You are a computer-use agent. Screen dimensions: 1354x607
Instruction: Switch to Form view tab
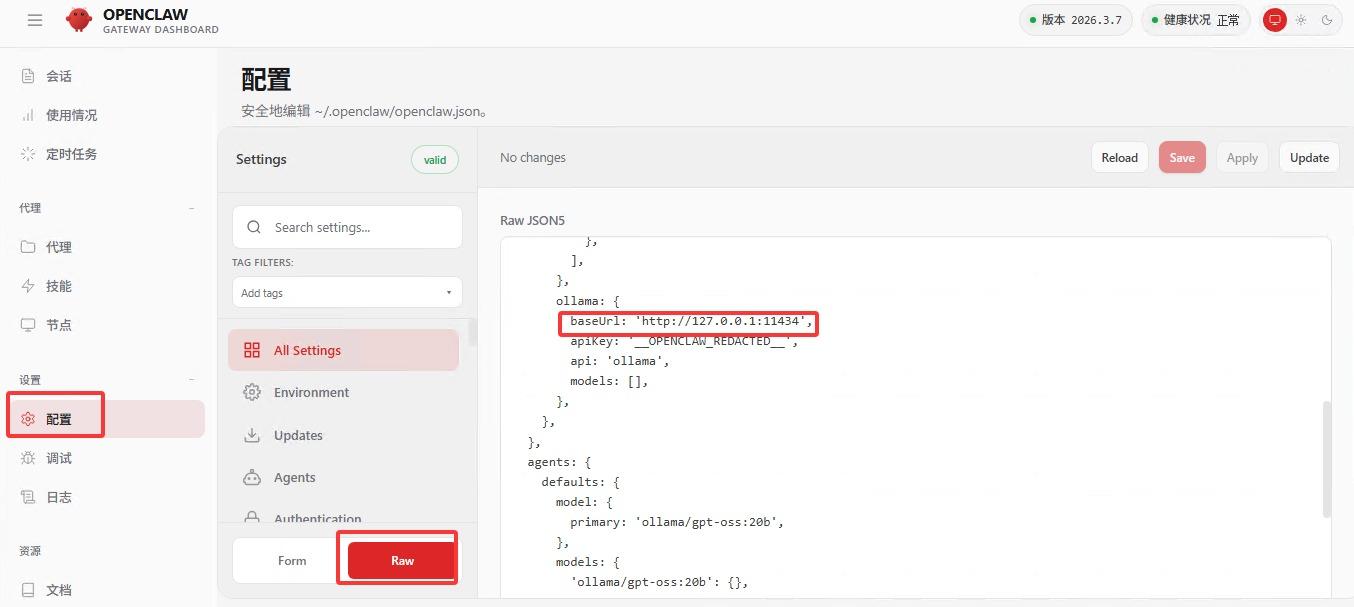(x=292, y=561)
